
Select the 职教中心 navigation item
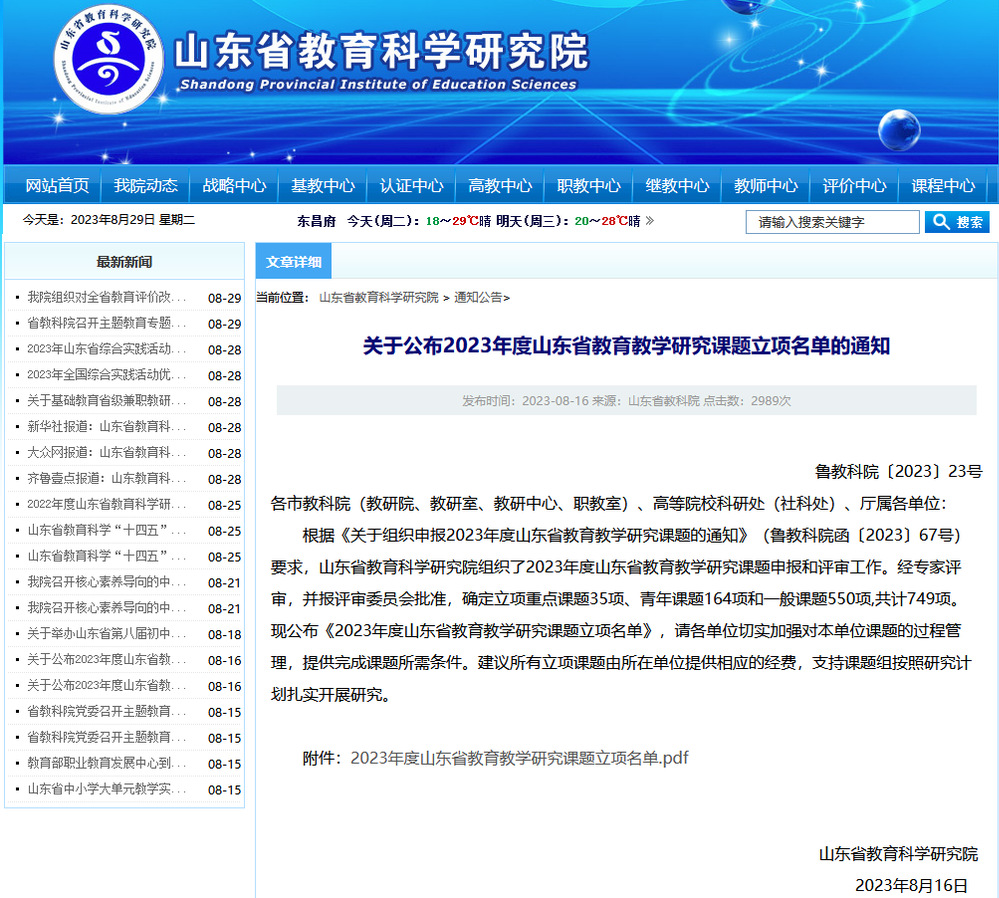pyautogui.click(x=589, y=185)
